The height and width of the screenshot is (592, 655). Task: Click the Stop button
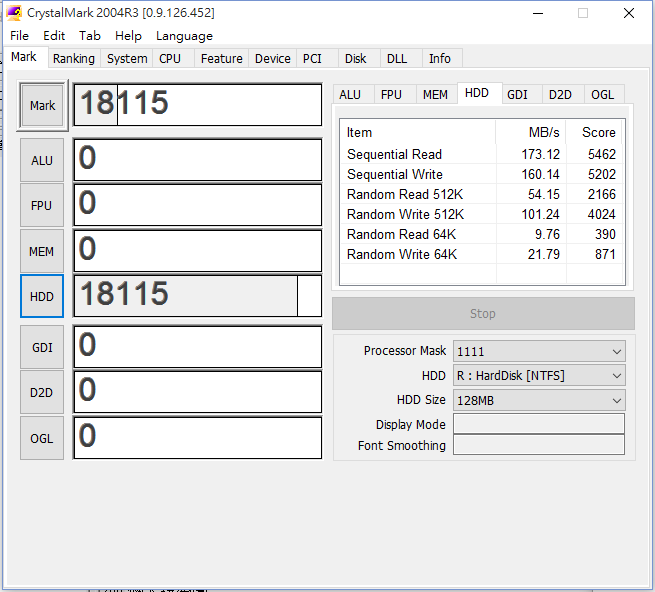point(483,313)
